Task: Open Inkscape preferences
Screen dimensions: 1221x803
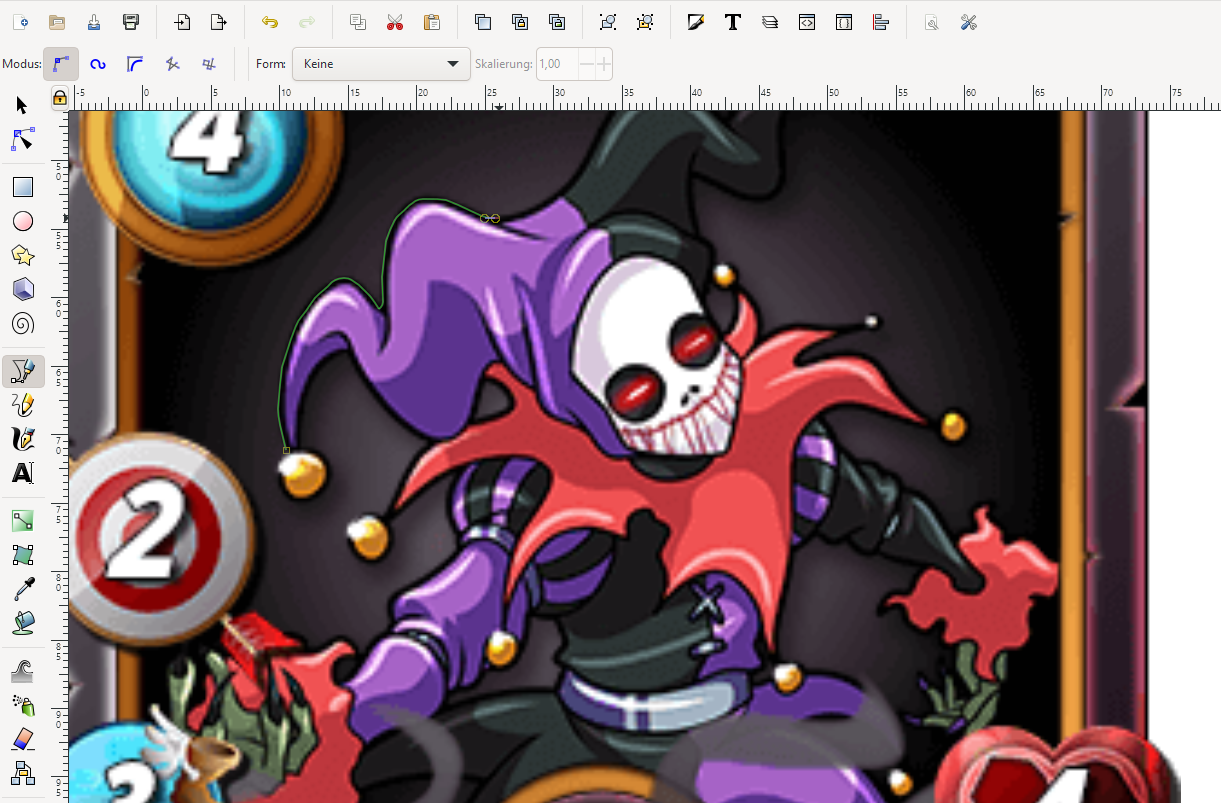Action: (968, 22)
